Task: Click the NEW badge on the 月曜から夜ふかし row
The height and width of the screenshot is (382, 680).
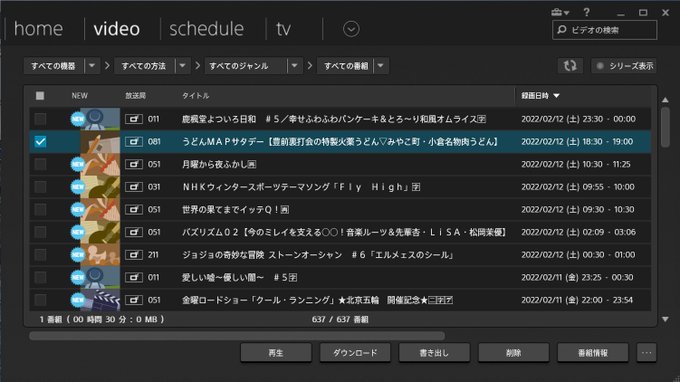Action: tap(78, 164)
